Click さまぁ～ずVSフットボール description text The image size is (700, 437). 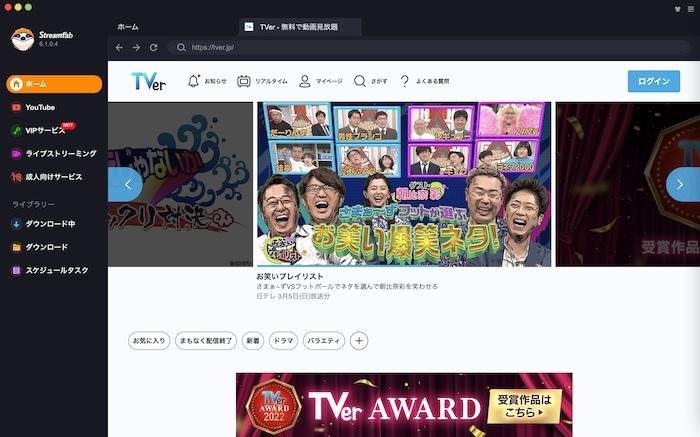[x=347, y=286]
